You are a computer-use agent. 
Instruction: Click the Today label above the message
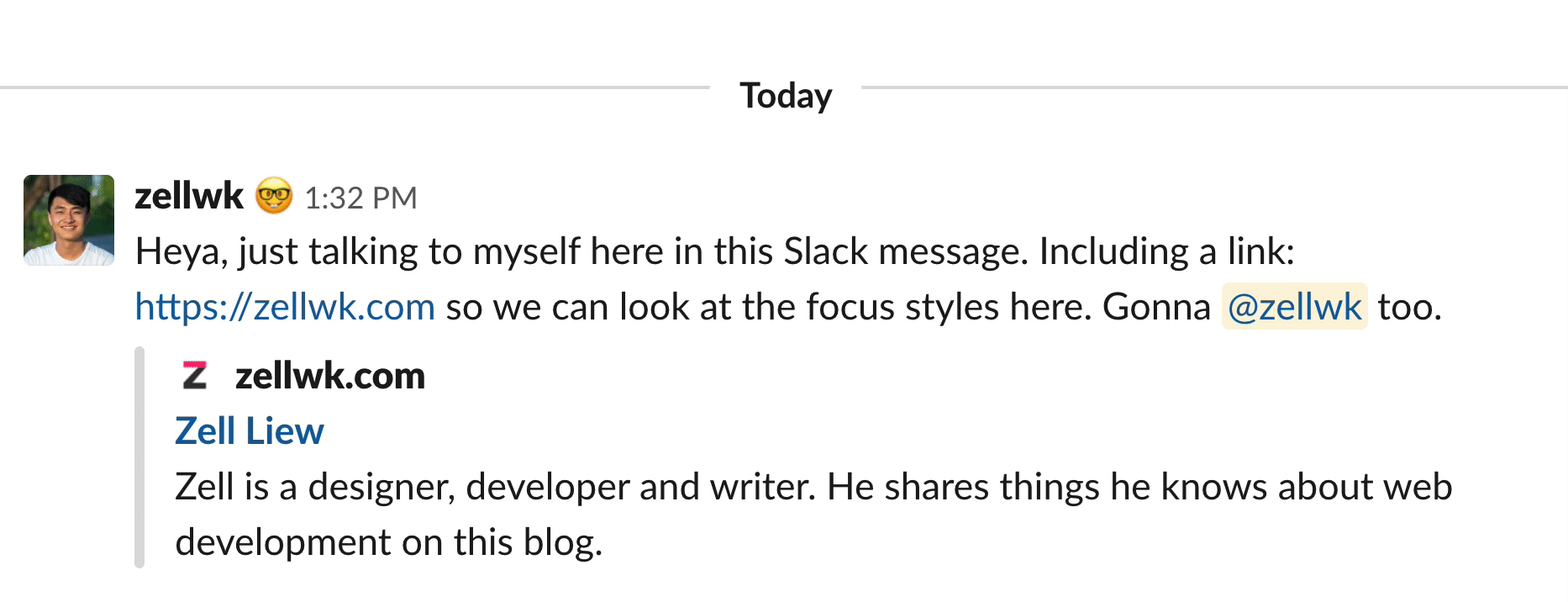tap(784, 95)
